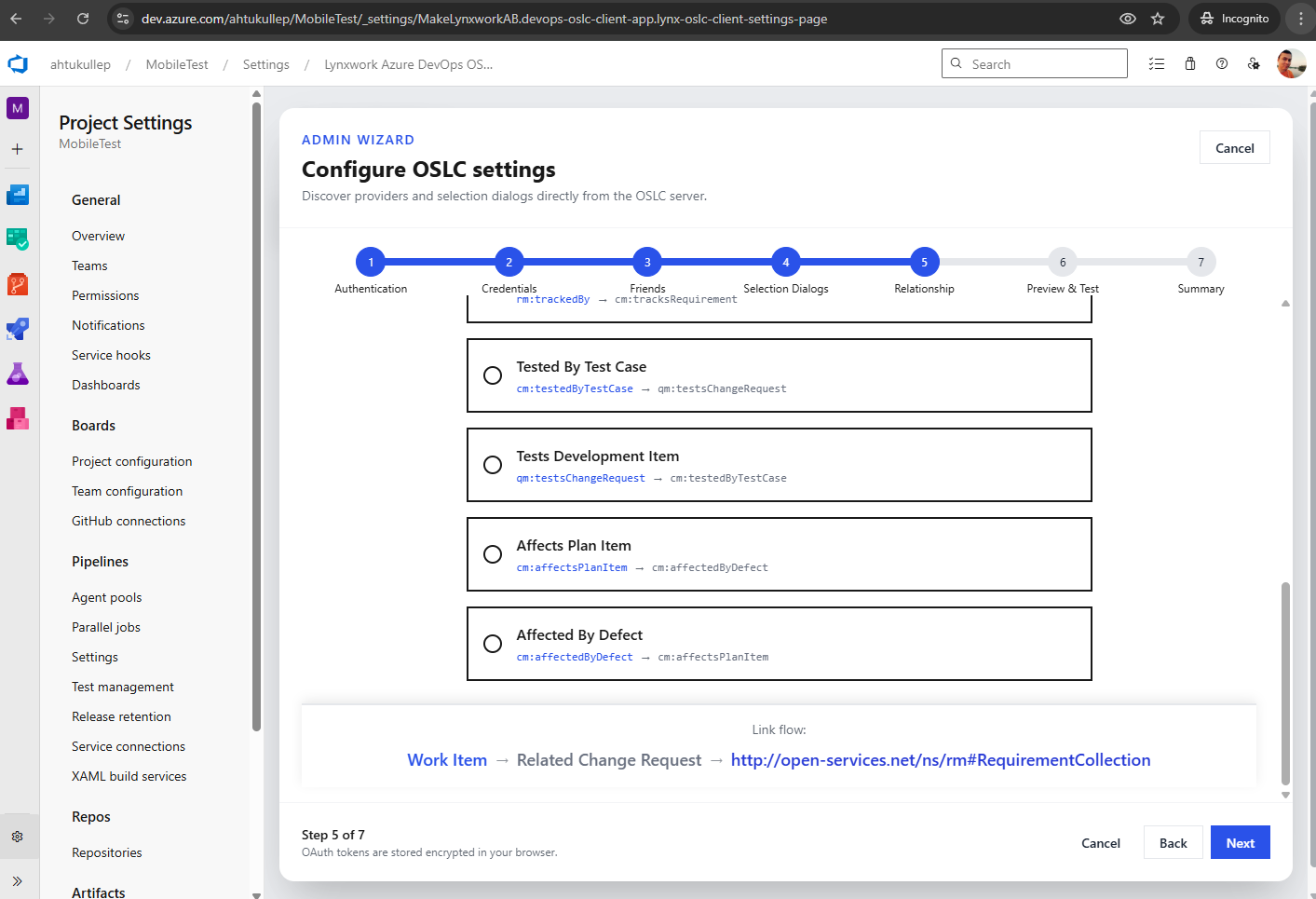Go to wizard step 3 Friends
Screen dimensions: 1316x899
(647, 263)
